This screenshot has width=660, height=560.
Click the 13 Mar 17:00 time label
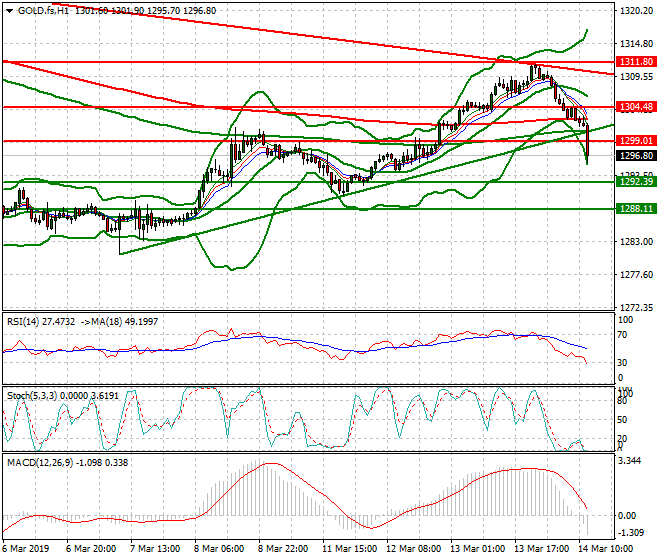click(x=542, y=549)
